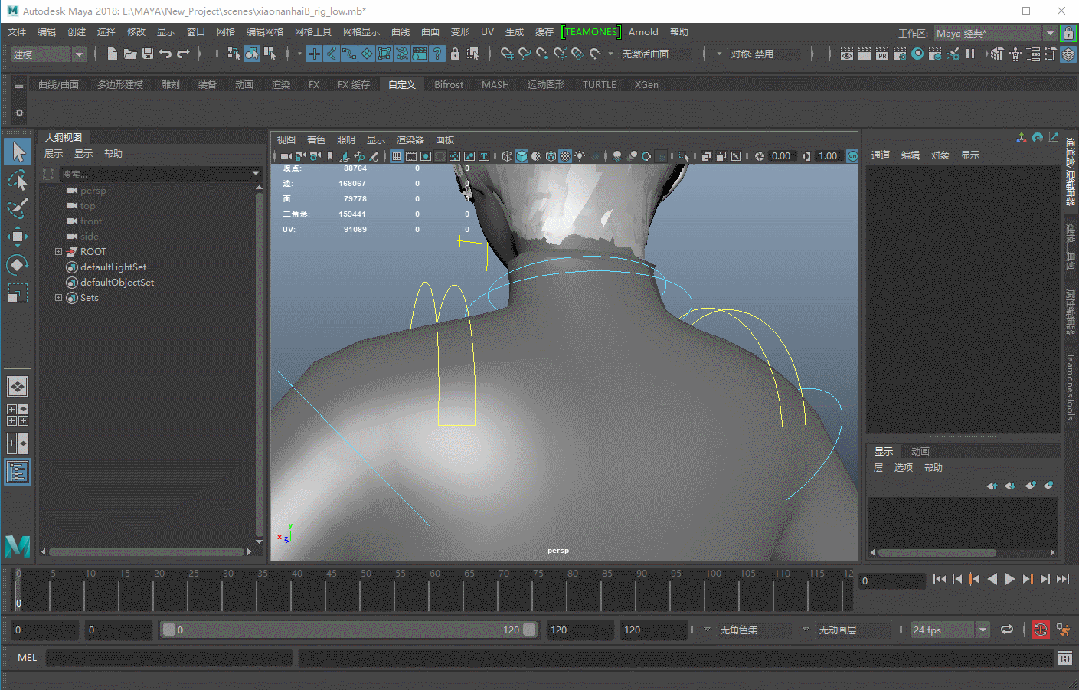Switch to the MASH shelf tab
The width and height of the screenshot is (1079, 690).
pos(495,85)
